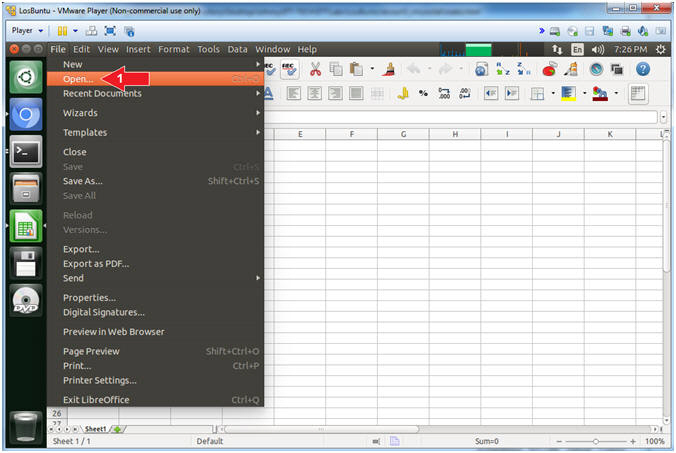This screenshot has width=676, height=453.
Task: Click the Sort Descending icon
Action: [524, 69]
